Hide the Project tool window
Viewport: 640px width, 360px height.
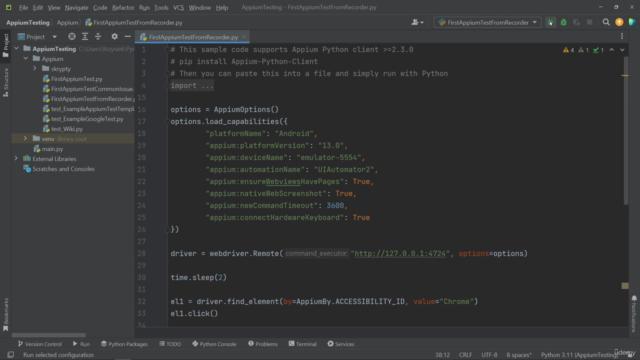pos(127,37)
